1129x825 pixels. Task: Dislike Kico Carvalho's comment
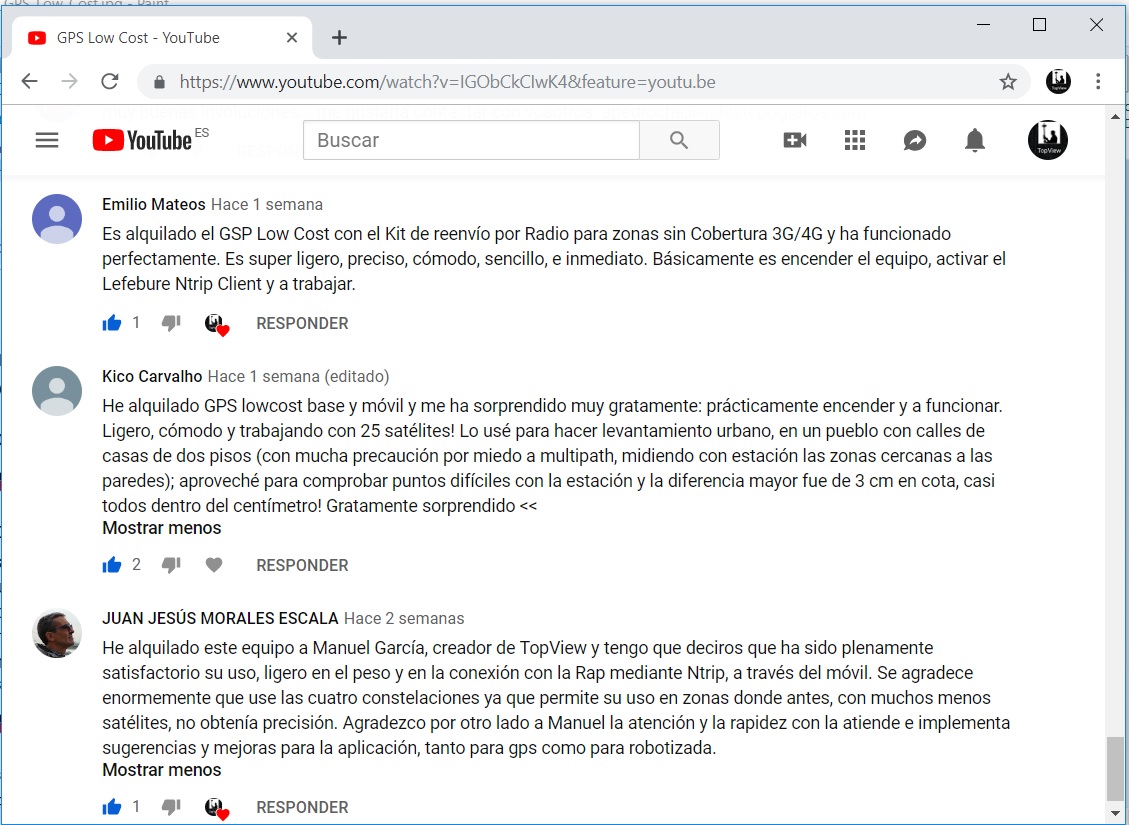[x=171, y=565]
